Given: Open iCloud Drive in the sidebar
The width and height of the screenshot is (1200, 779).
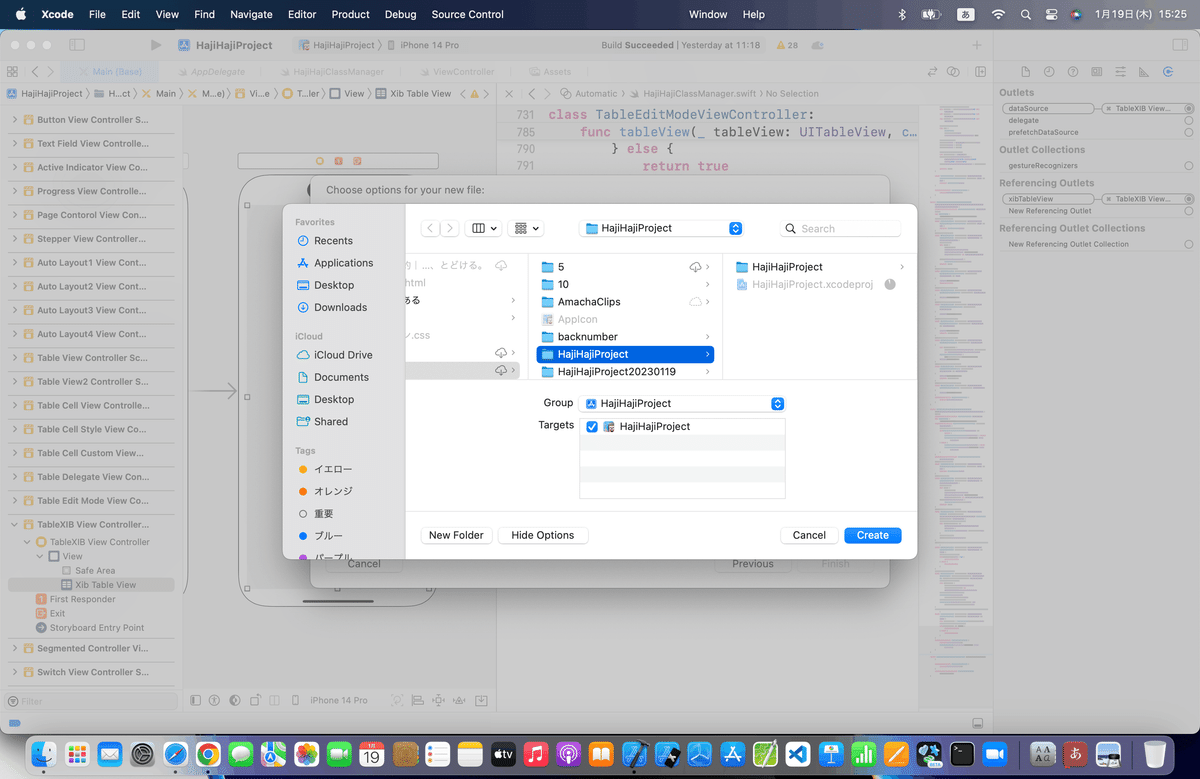Looking at the screenshot, I should (343, 355).
